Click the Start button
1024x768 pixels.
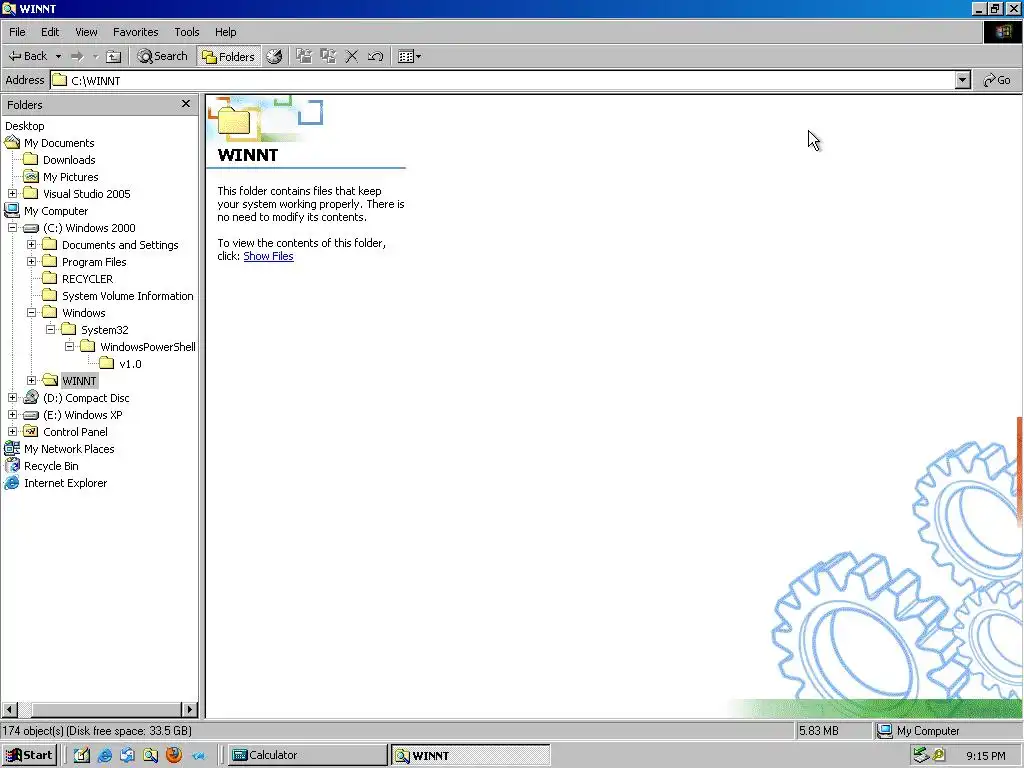(29, 755)
